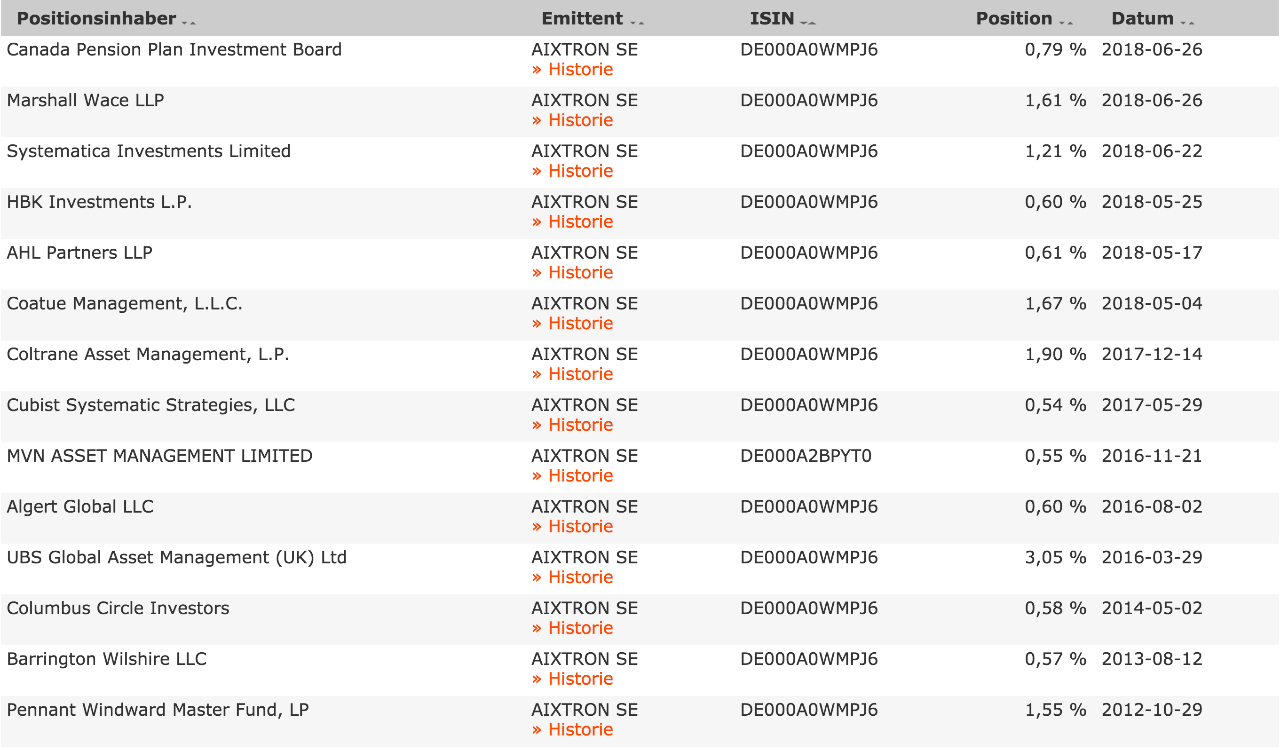This screenshot has width=1280, height=750.
Task: Open Historie for Coatue Management row
Action: (x=573, y=324)
